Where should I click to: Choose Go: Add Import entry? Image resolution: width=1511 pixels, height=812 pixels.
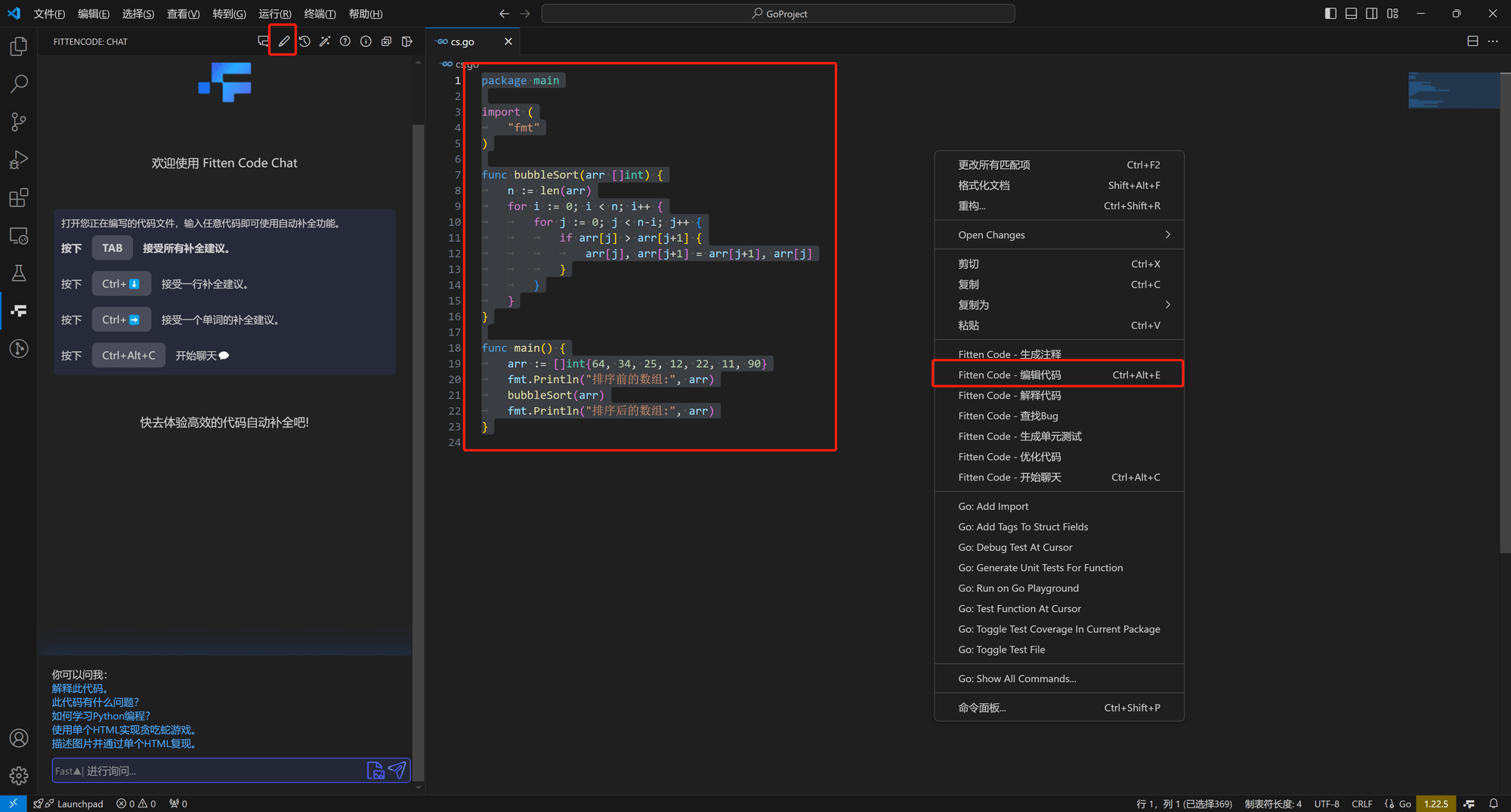point(1059,506)
